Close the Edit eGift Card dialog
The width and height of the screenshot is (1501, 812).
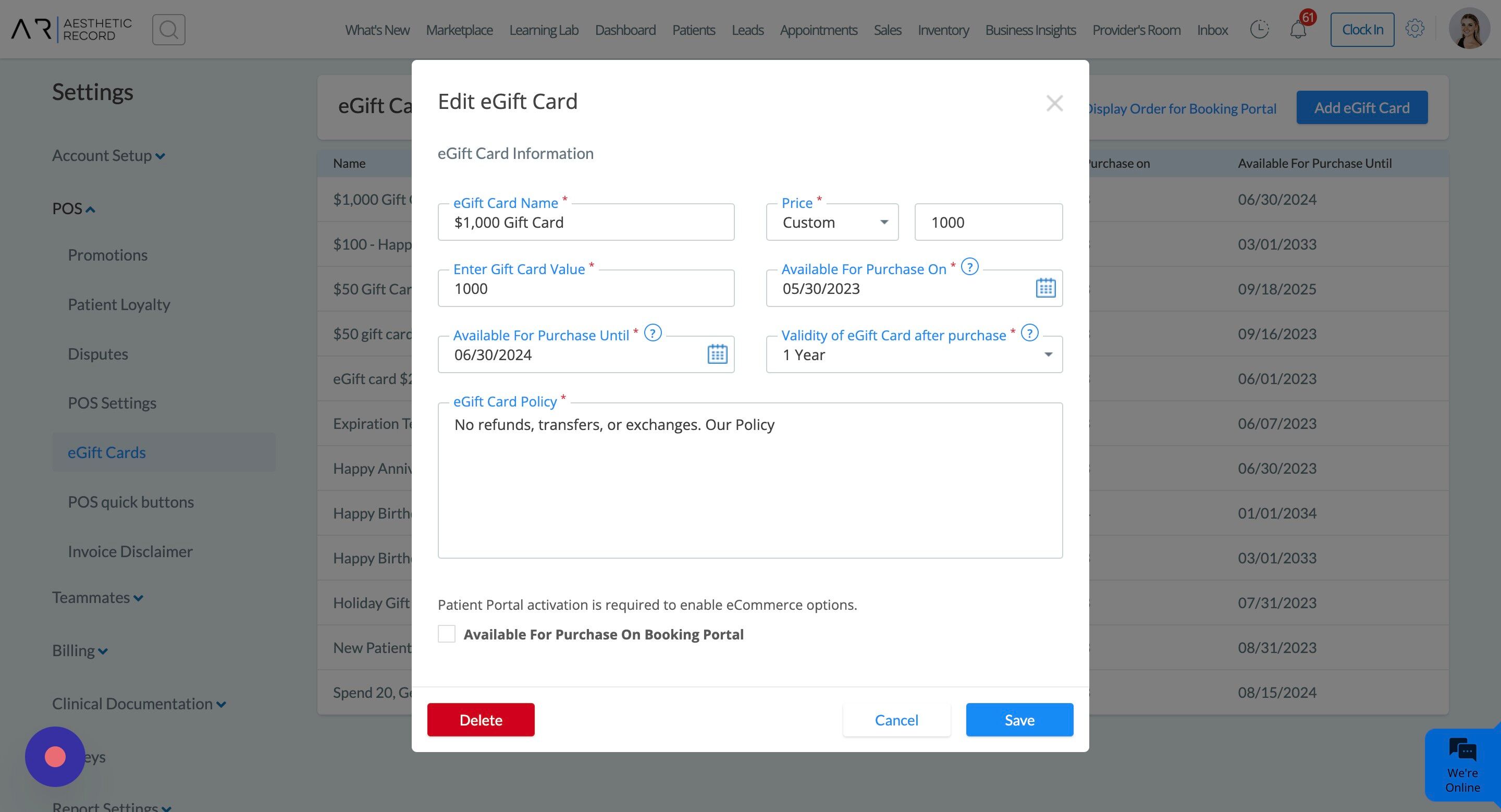(x=1054, y=103)
